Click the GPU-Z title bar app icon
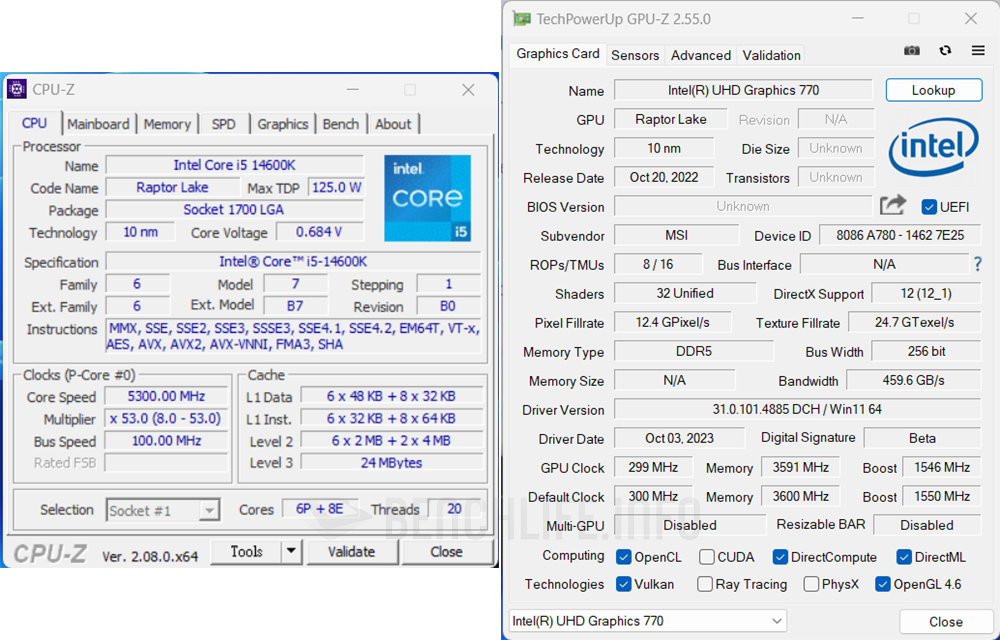1000x640 pixels. pyautogui.click(x=522, y=18)
